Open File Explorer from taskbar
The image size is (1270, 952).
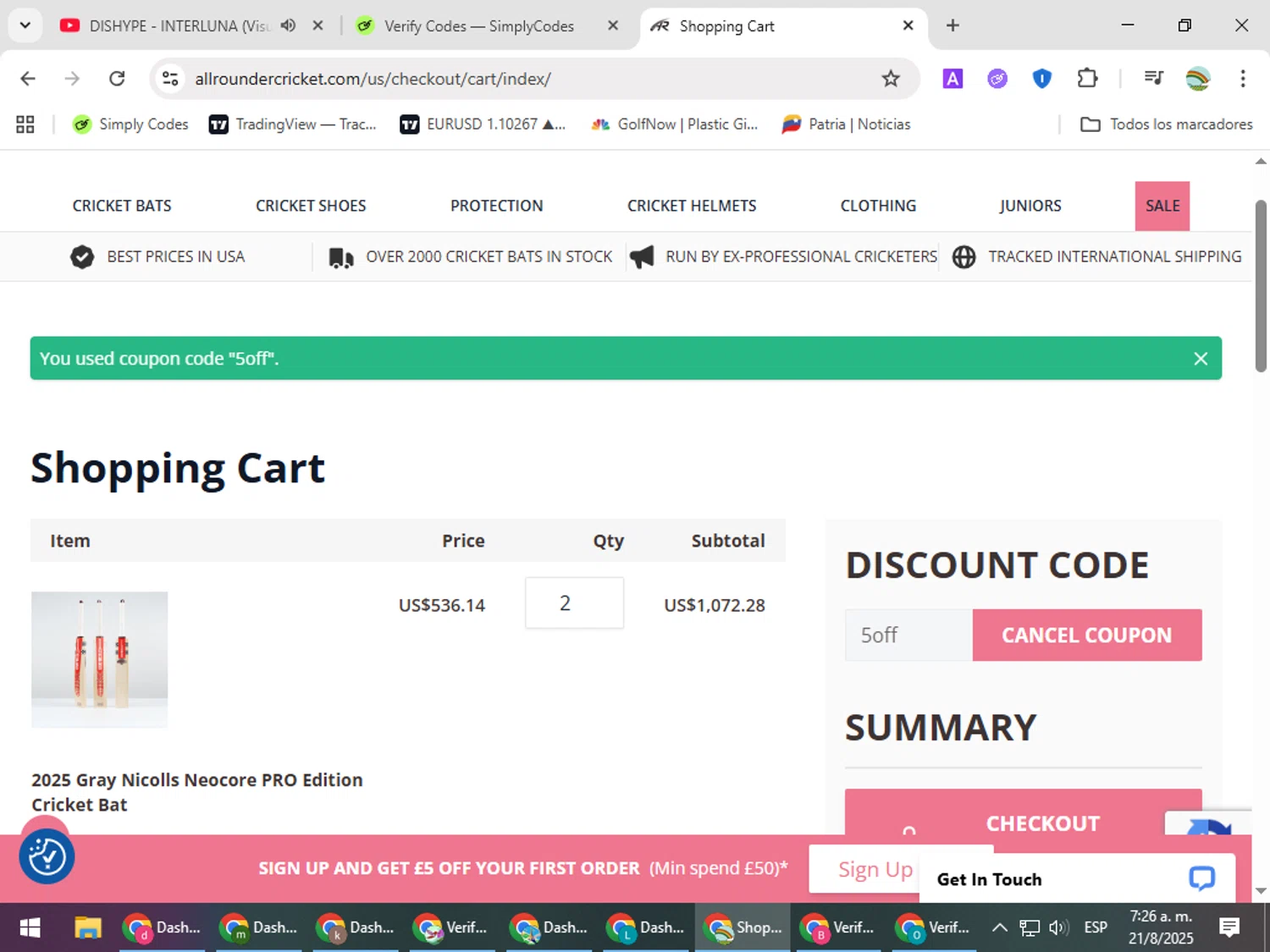pyautogui.click(x=88, y=927)
